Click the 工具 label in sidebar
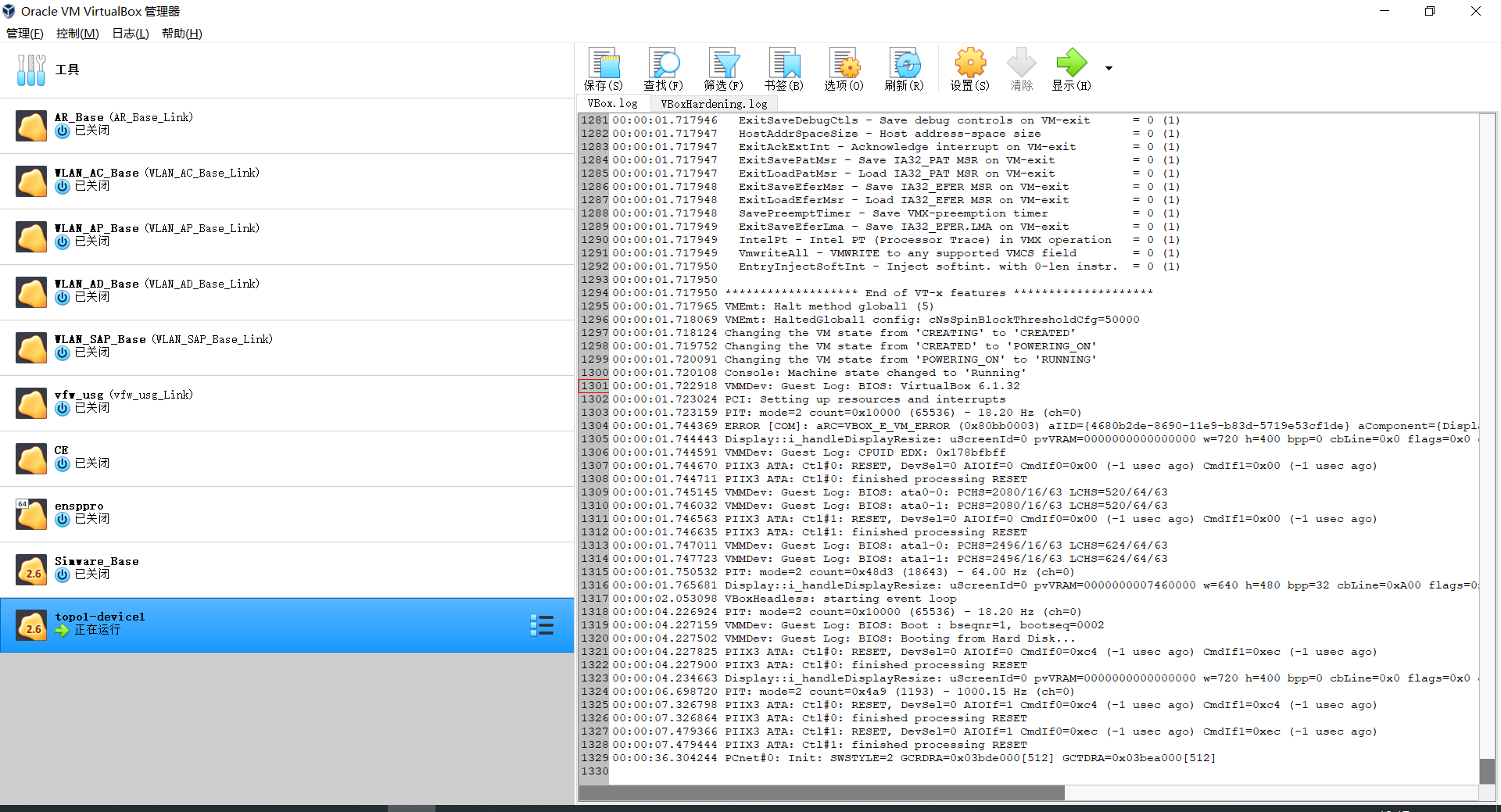This screenshot has width=1501, height=812. coord(67,70)
